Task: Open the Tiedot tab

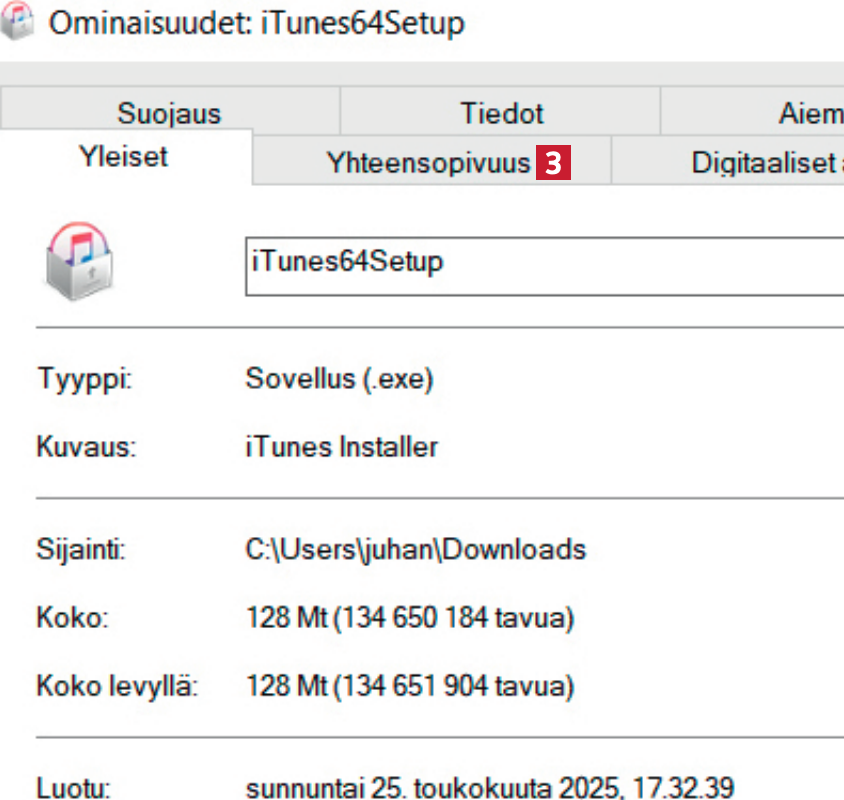Action: click(x=502, y=113)
